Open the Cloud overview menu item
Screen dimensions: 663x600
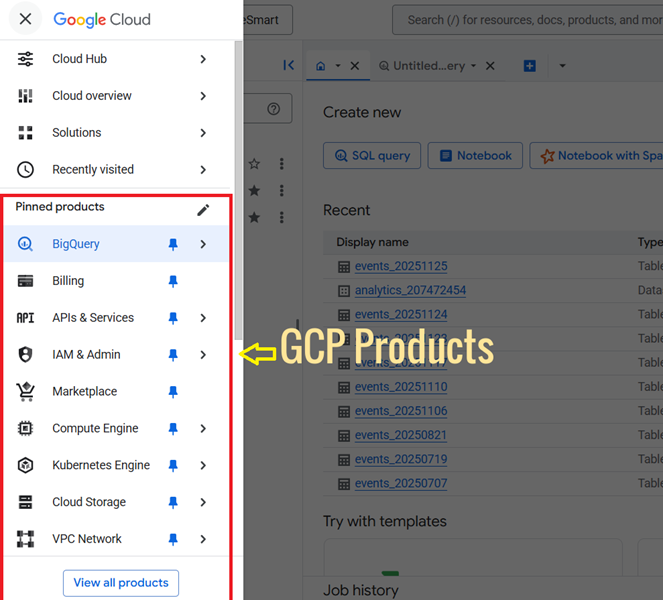click(115, 96)
